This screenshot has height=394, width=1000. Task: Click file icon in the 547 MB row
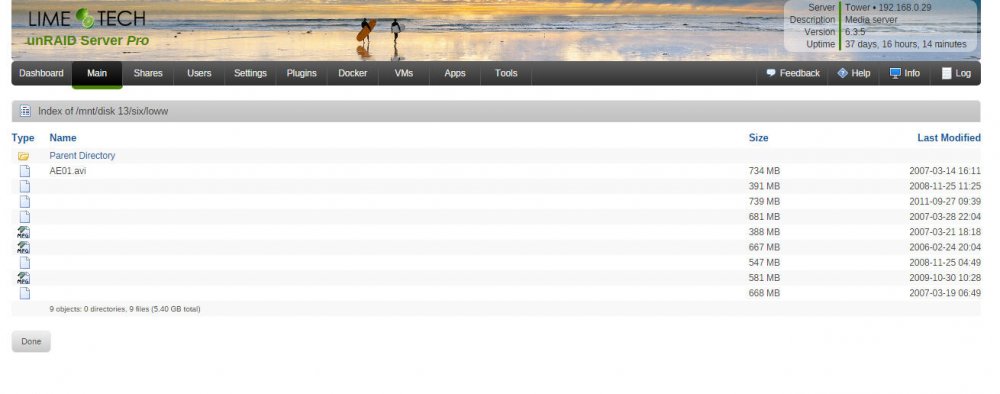point(24,263)
